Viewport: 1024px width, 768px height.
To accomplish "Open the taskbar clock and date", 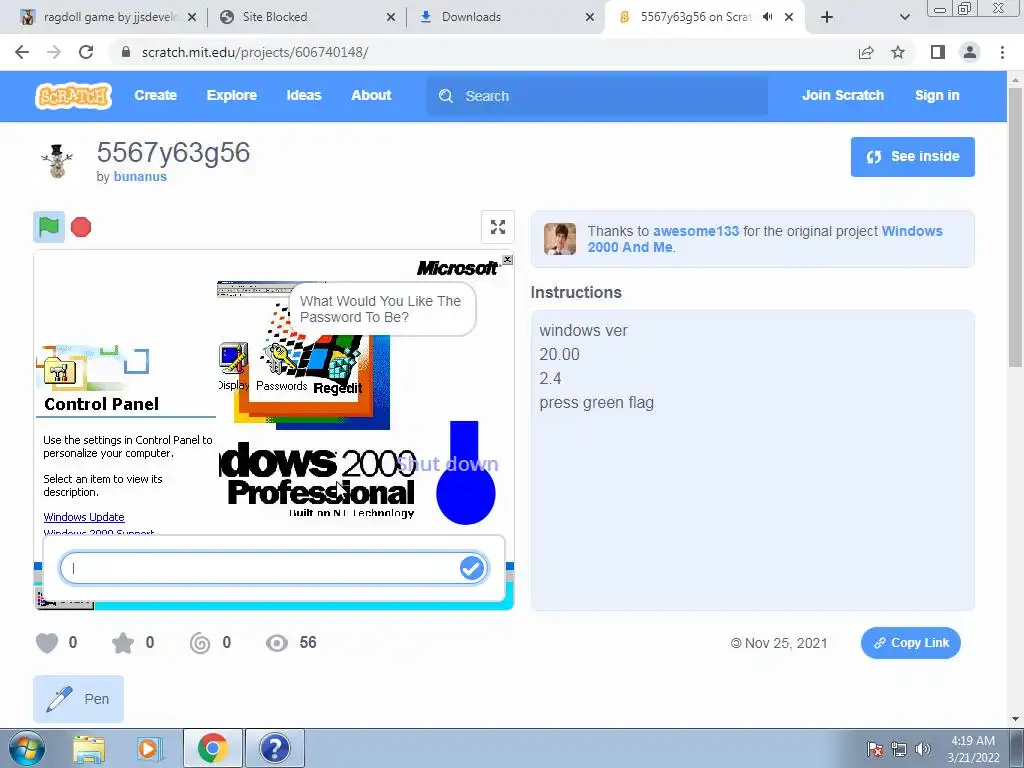I will coord(973,749).
